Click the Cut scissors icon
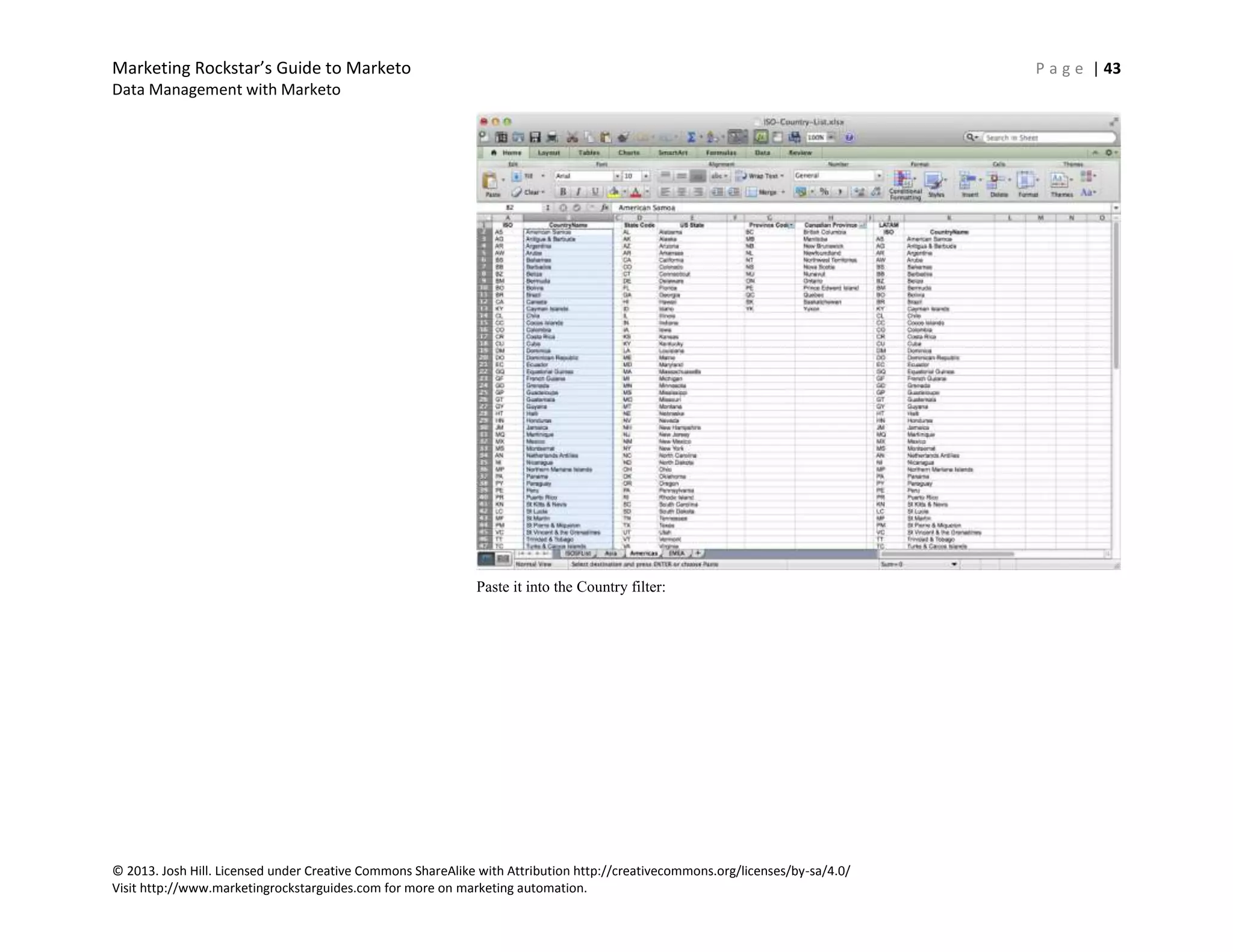 coord(573,137)
